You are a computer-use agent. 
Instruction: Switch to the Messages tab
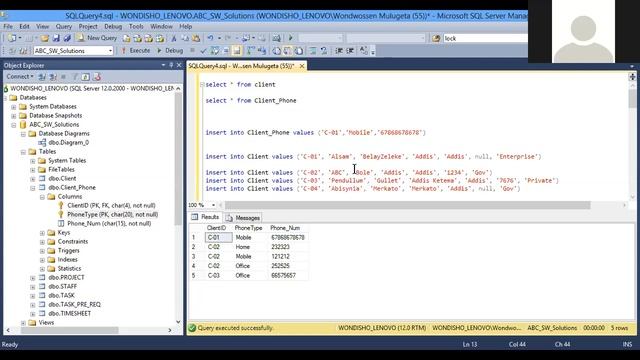(x=243, y=218)
